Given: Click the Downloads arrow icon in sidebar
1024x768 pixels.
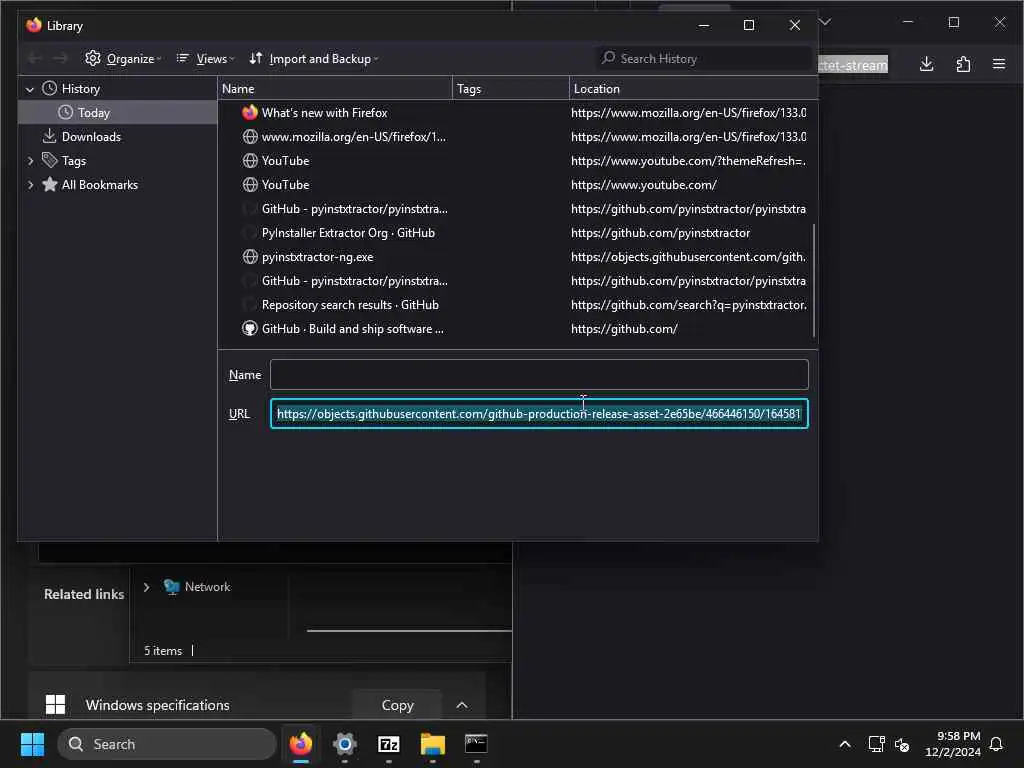Looking at the screenshot, I should (x=49, y=136).
